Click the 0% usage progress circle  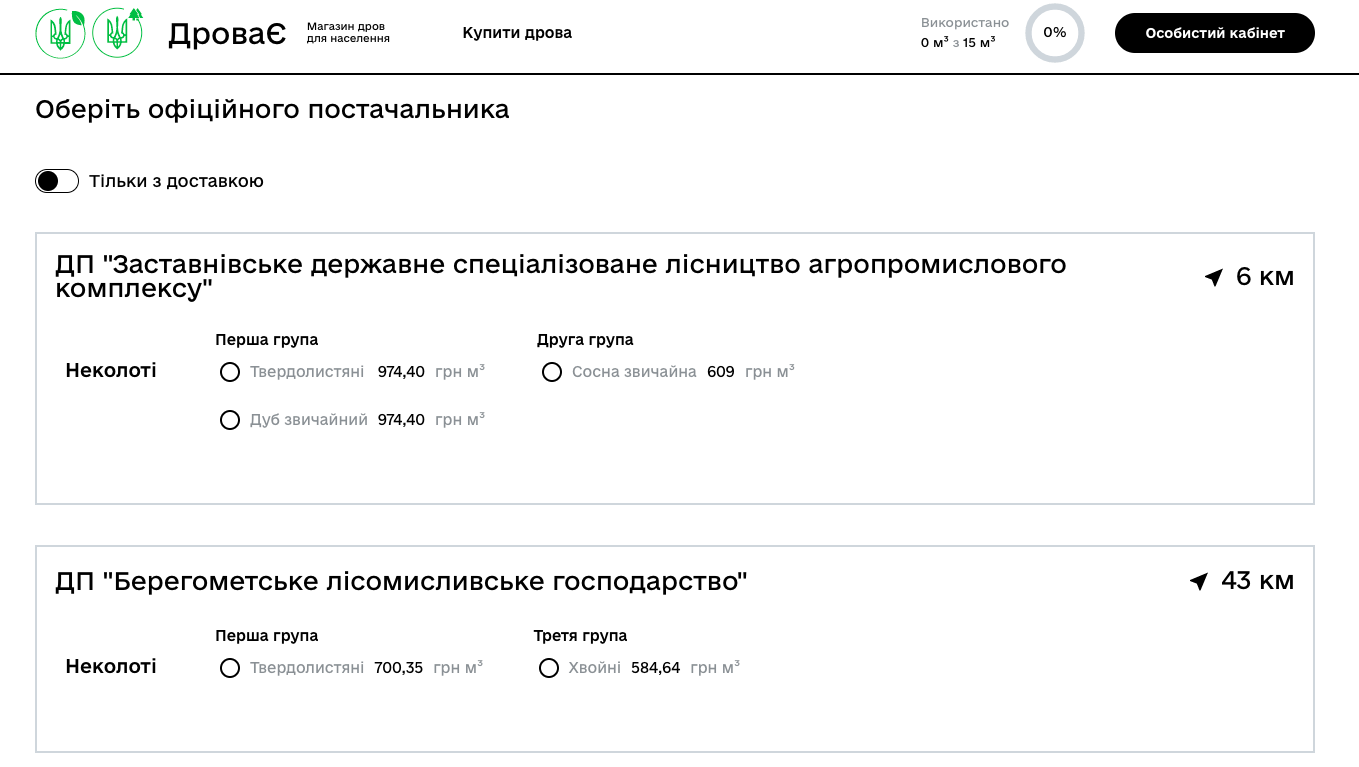coord(1054,33)
